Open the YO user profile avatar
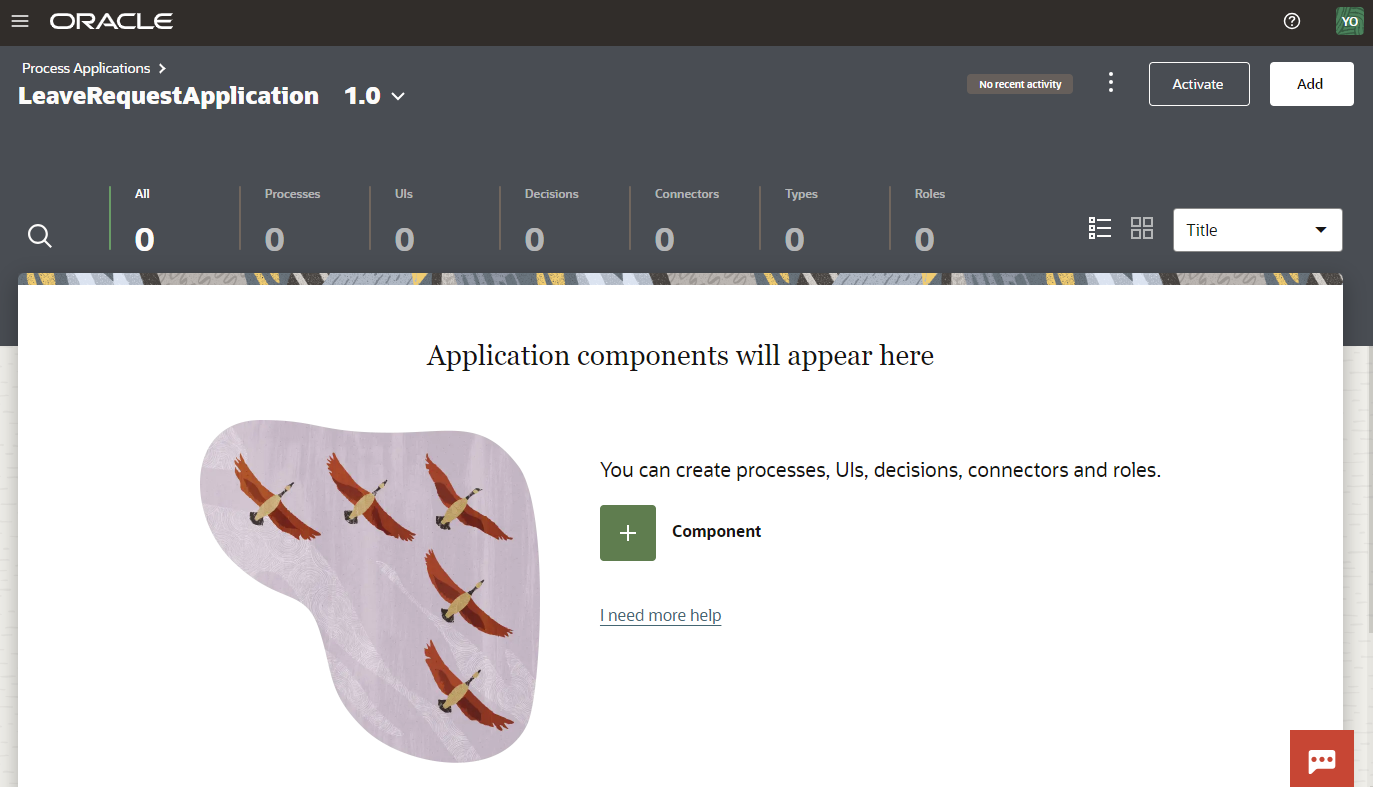The image size is (1373, 787). (1349, 21)
